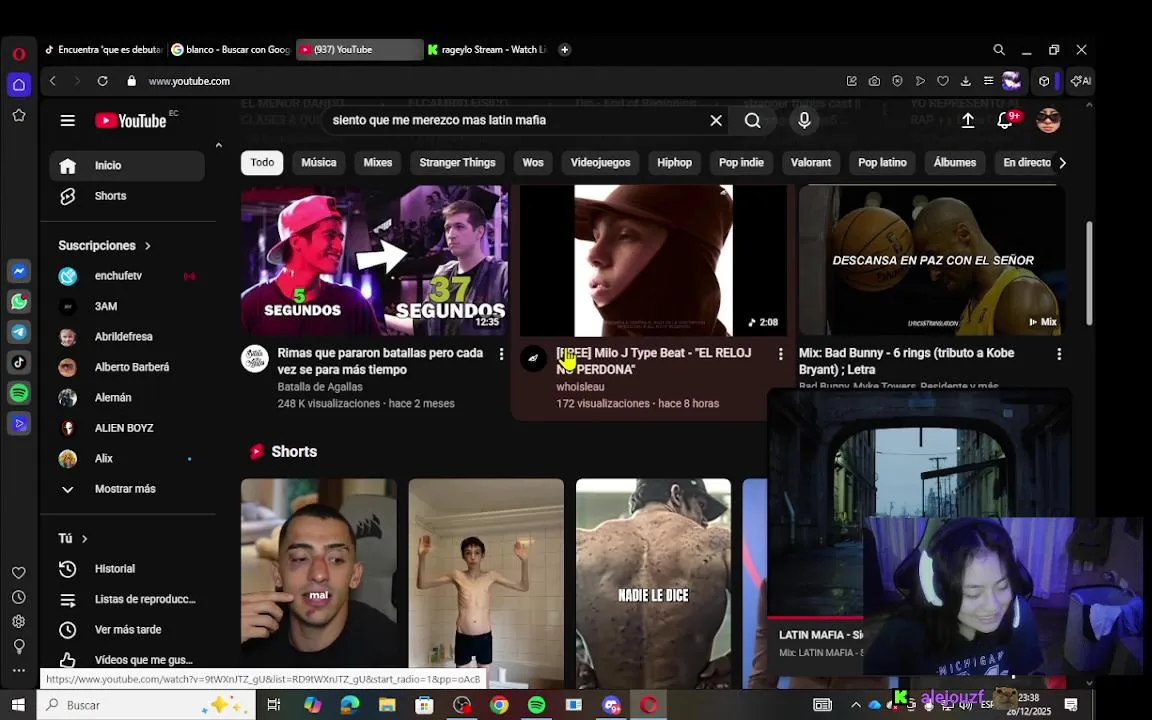Screen dimensions: 1152x720
Task: Open Telegram in the Opera sidebar
Action: click(x=19, y=332)
